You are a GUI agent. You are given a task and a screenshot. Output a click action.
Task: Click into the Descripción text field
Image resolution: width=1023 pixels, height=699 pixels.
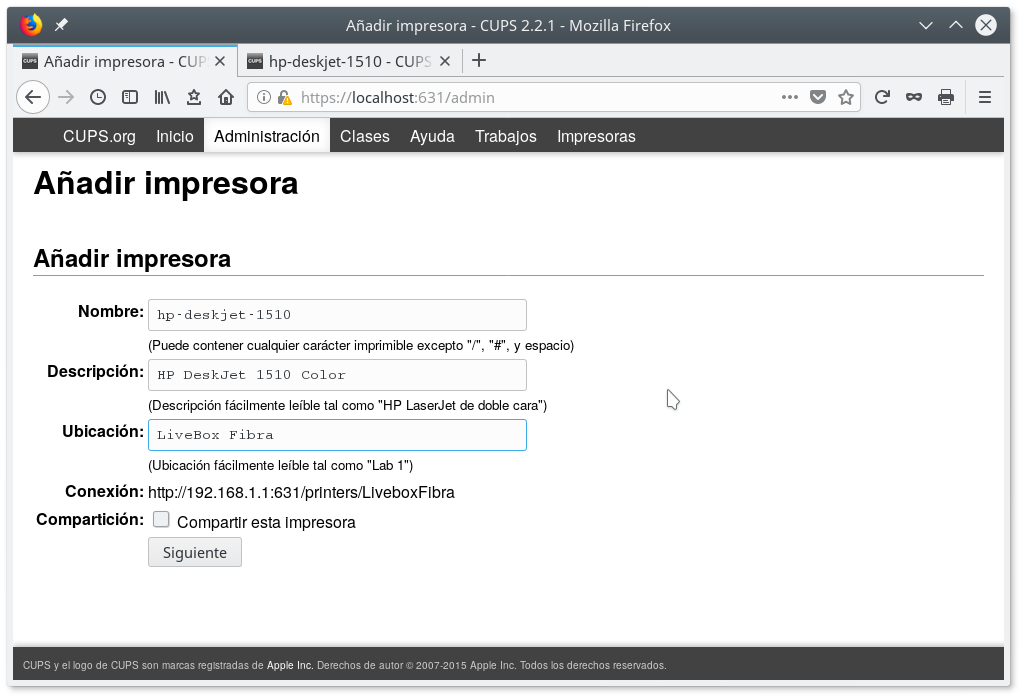click(337, 375)
